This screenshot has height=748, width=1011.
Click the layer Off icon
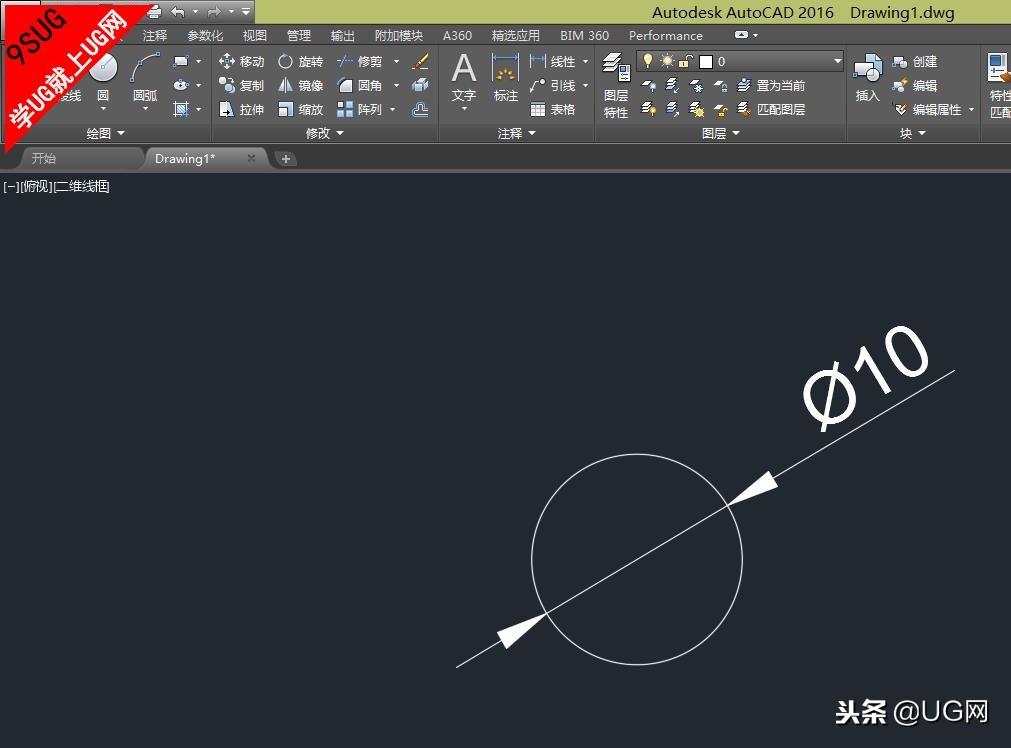click(x=649, y=85)
